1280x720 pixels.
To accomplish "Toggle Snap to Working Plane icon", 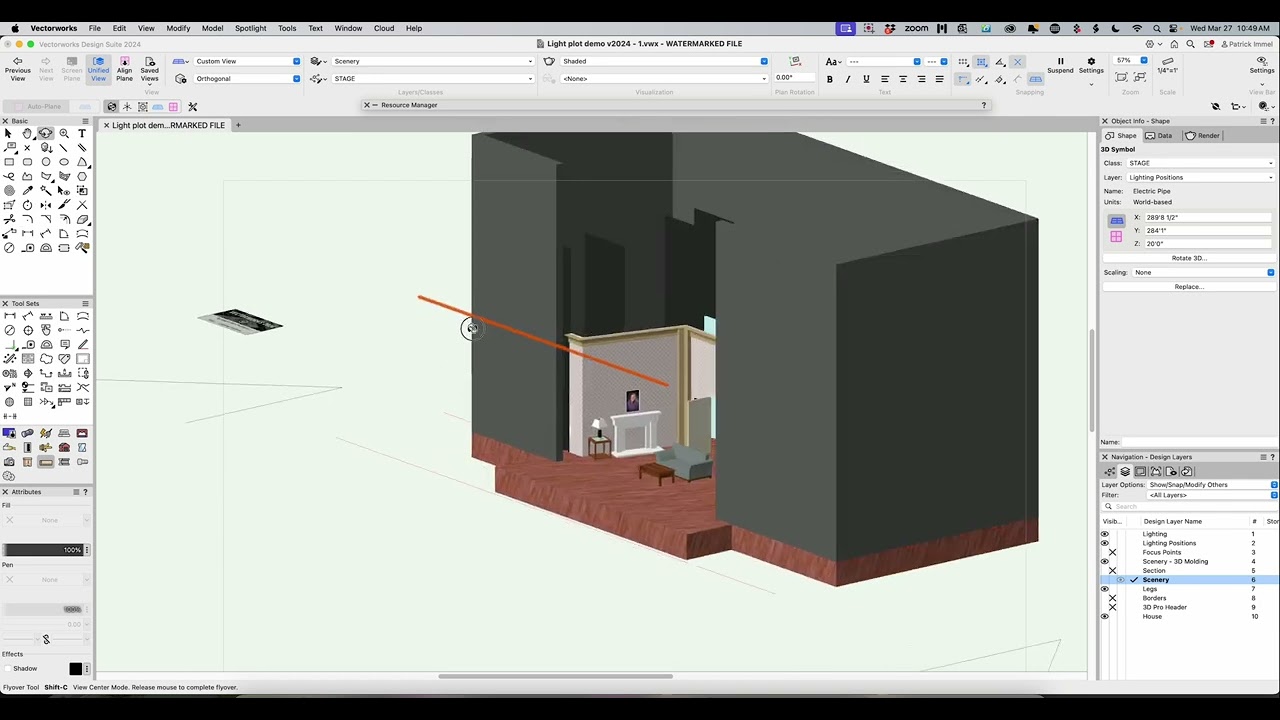I will [1035, 79].
